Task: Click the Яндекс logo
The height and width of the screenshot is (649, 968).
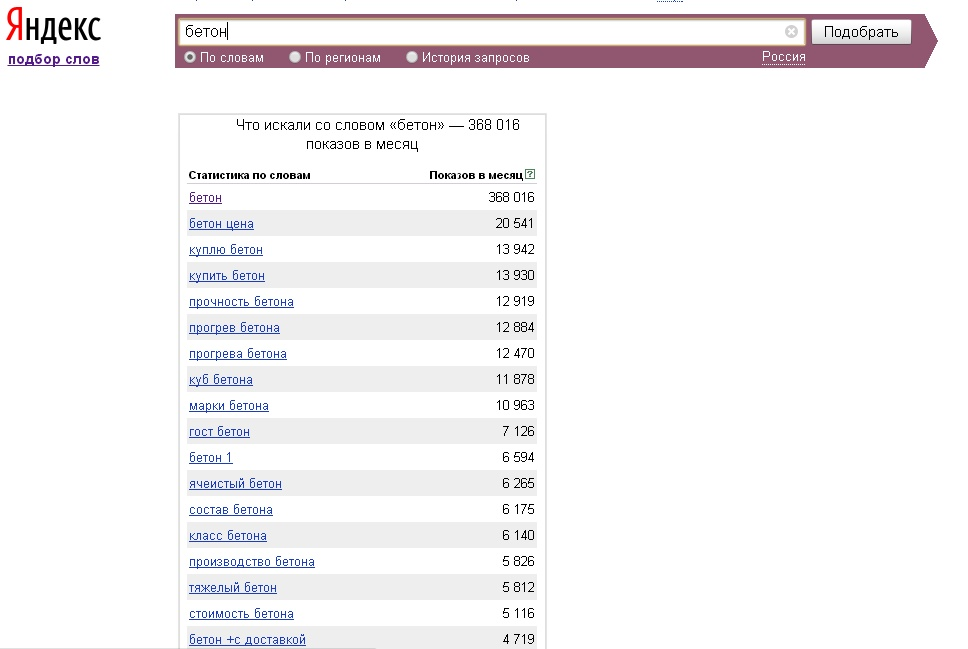Action: (53, 26)
